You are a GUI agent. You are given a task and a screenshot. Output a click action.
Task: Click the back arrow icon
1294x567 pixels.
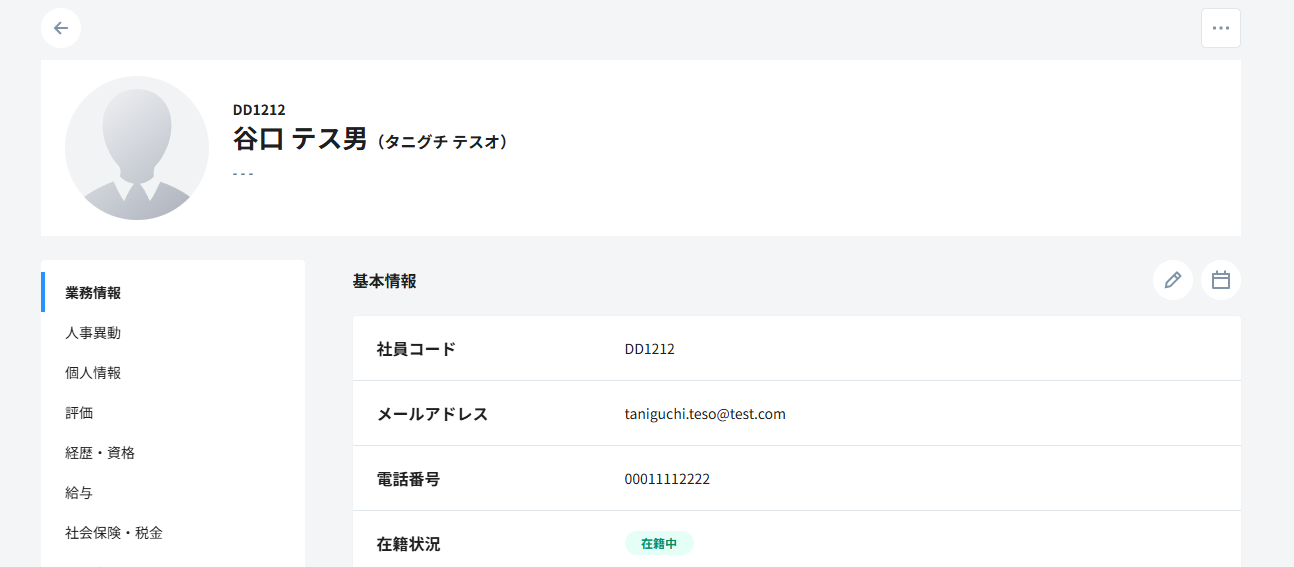click(x=61, y=28)
